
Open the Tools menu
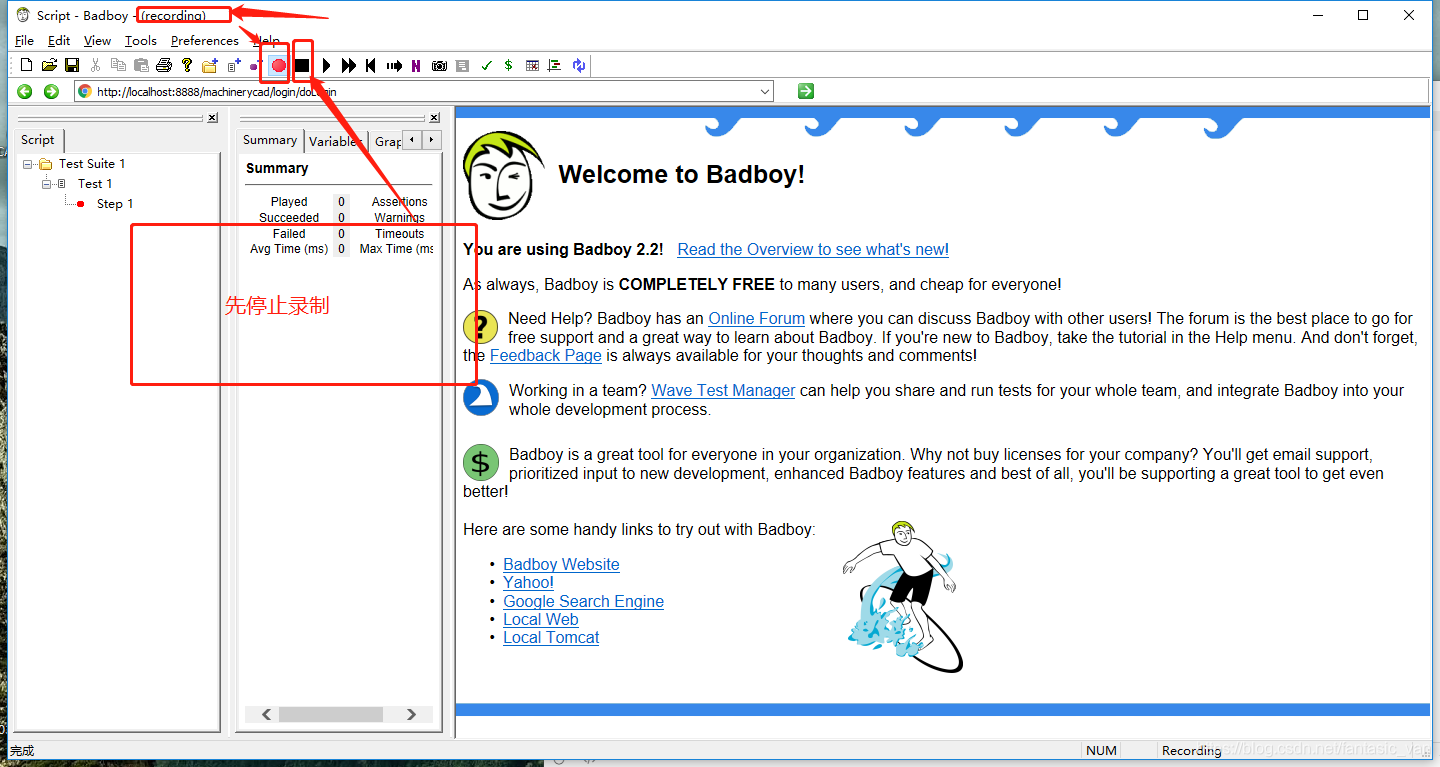pos(141,41)
